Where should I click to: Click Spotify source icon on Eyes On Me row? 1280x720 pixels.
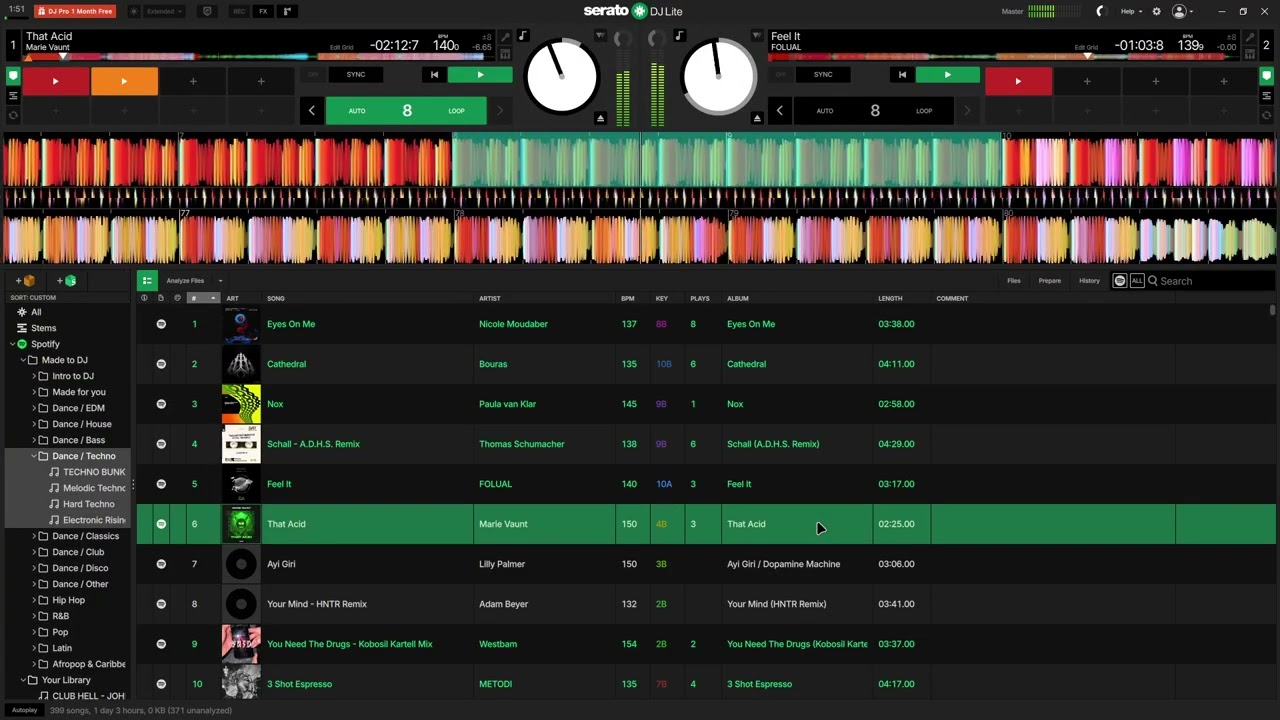point(161,324)
